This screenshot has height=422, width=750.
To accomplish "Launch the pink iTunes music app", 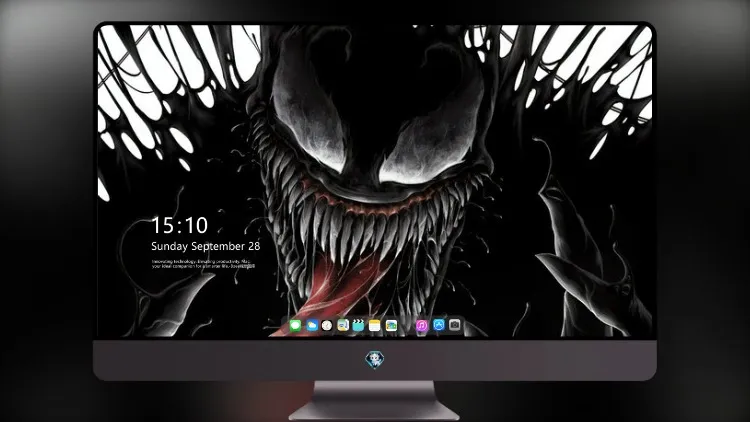I will click(x=422, y=326).
